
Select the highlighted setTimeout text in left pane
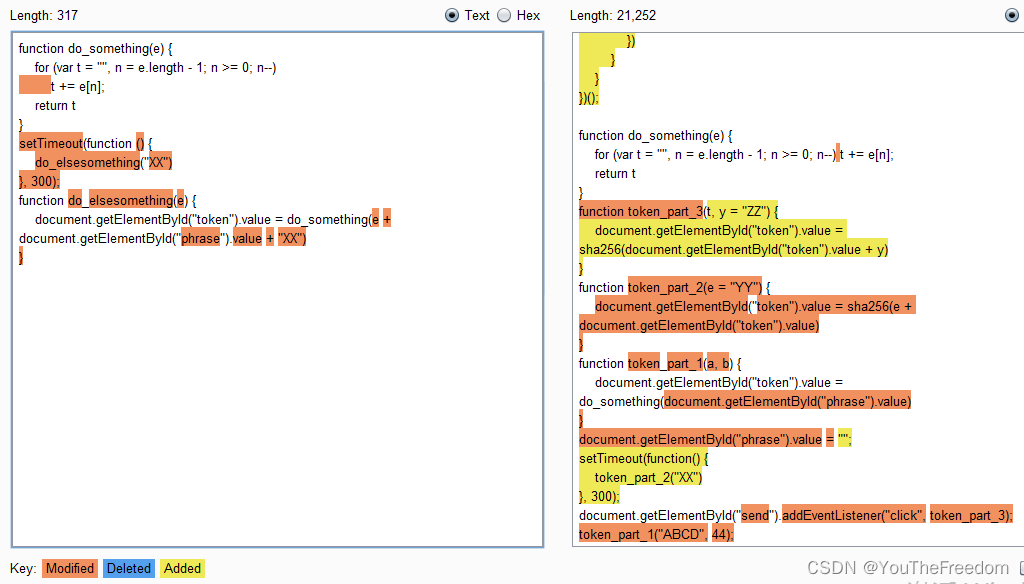[x=51, y=142]
